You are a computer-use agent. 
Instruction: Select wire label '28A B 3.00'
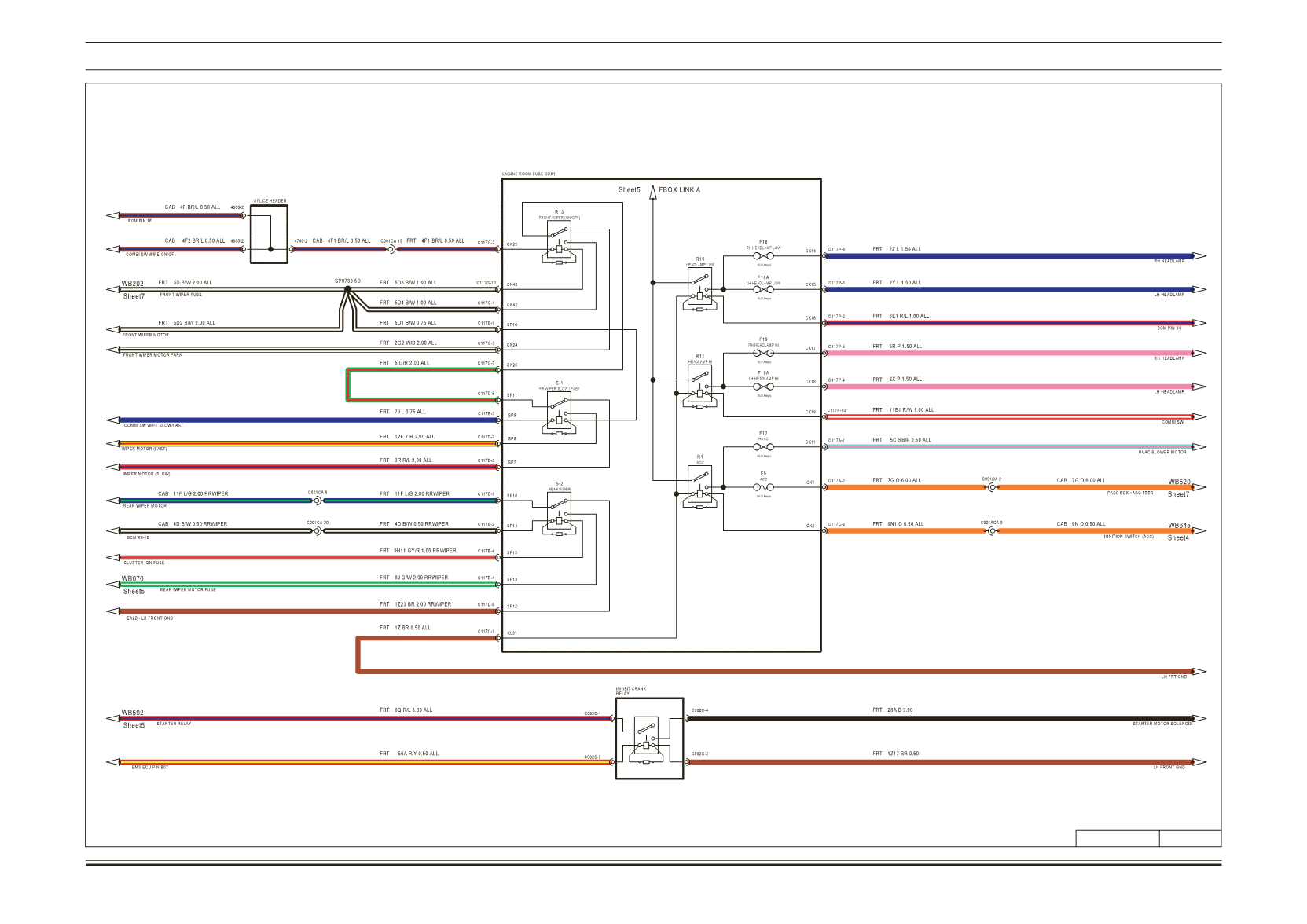[901, 710]
